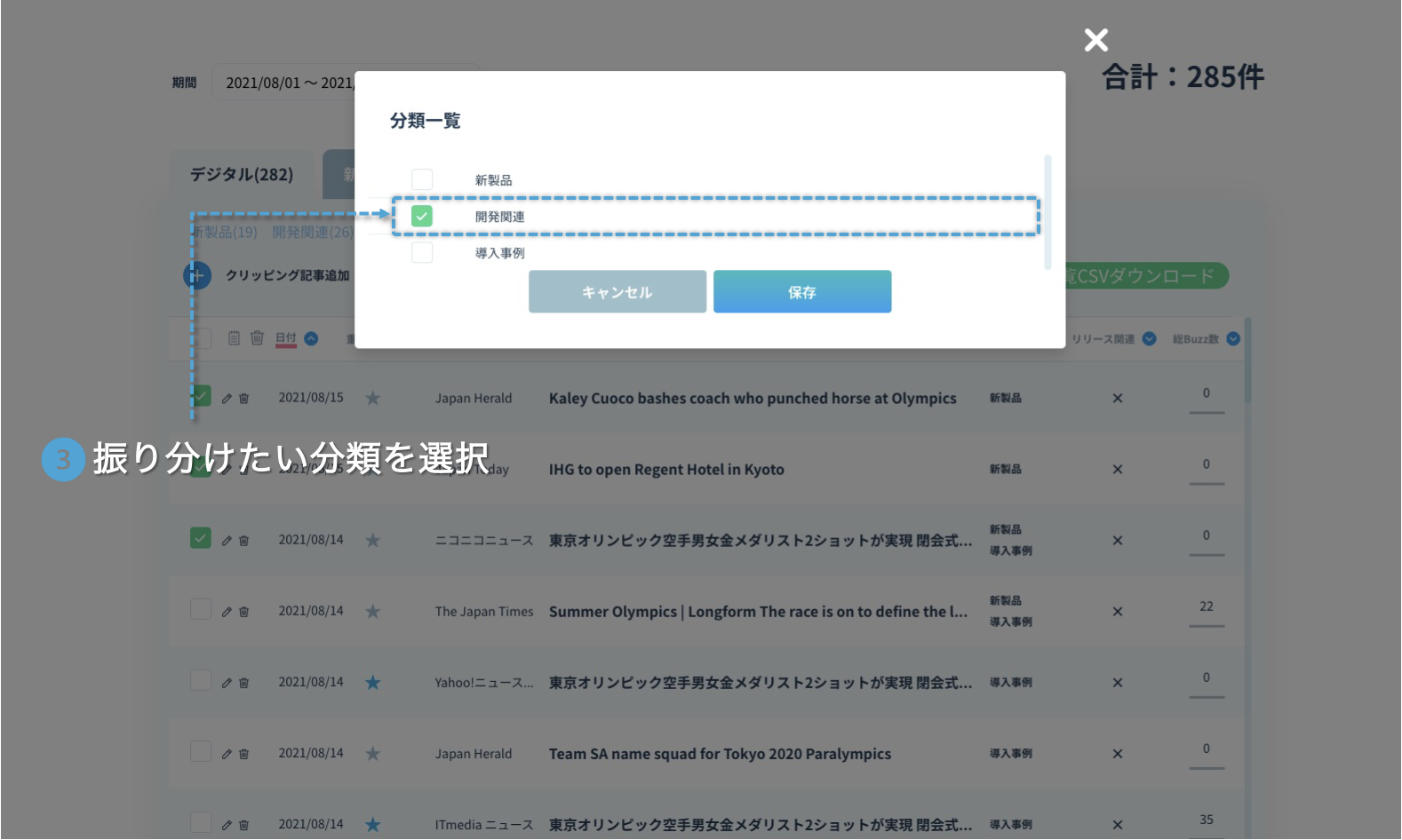
Task: Select the 開発関連(26) sub-filter
Action: click(312, 233)
